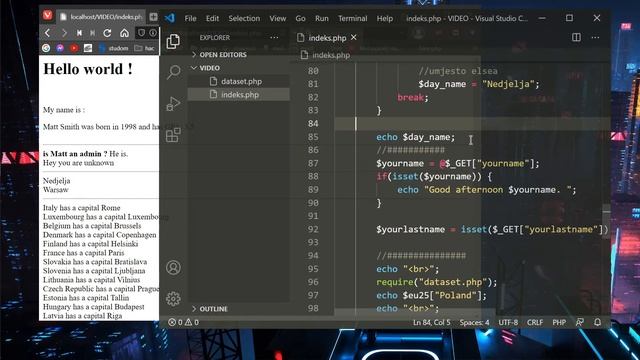640x360 pixels.
Task: Open a new browser tab
Action: [153, 17]
